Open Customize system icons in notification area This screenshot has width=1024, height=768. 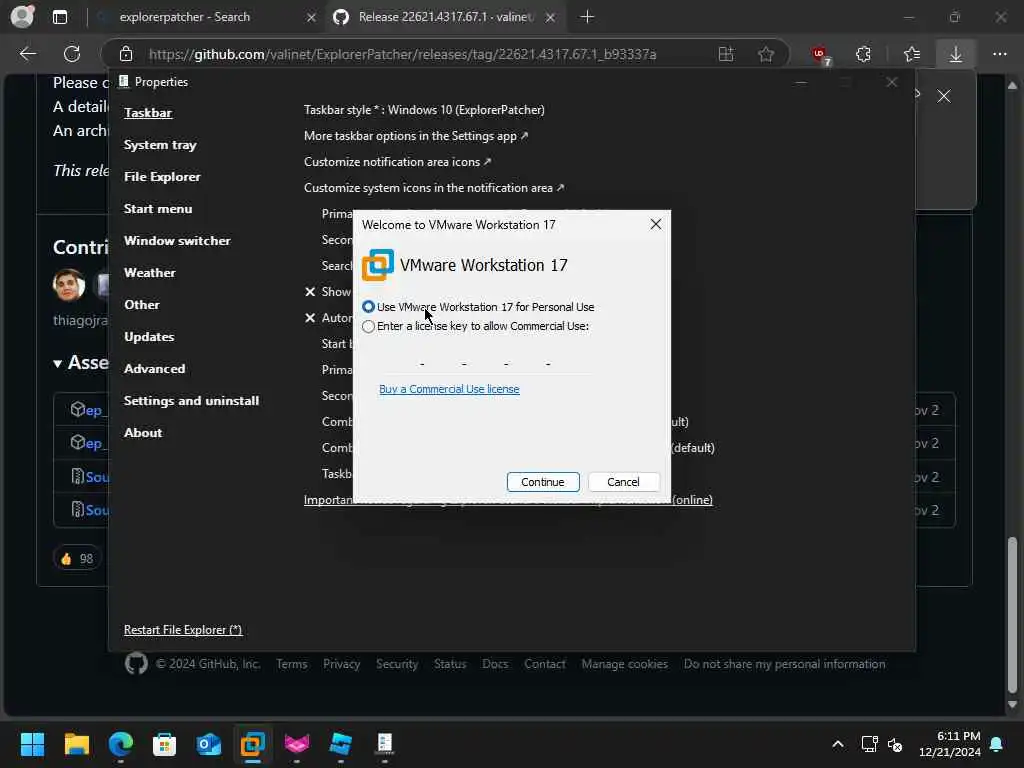[x=434, y=188]
